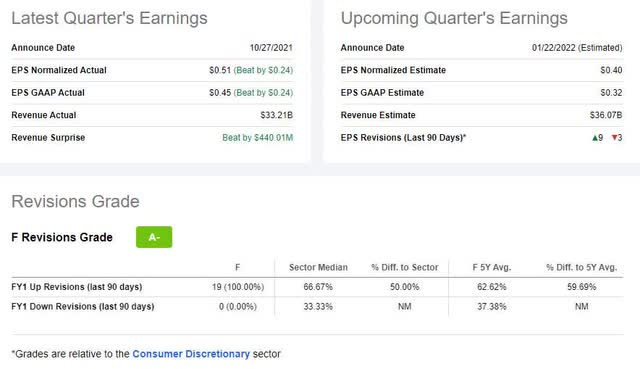Image resolution: width=640 pixels, height=369 pixels.
Task: Click the green A- revisions grade badge
Action: coord(154,237)
